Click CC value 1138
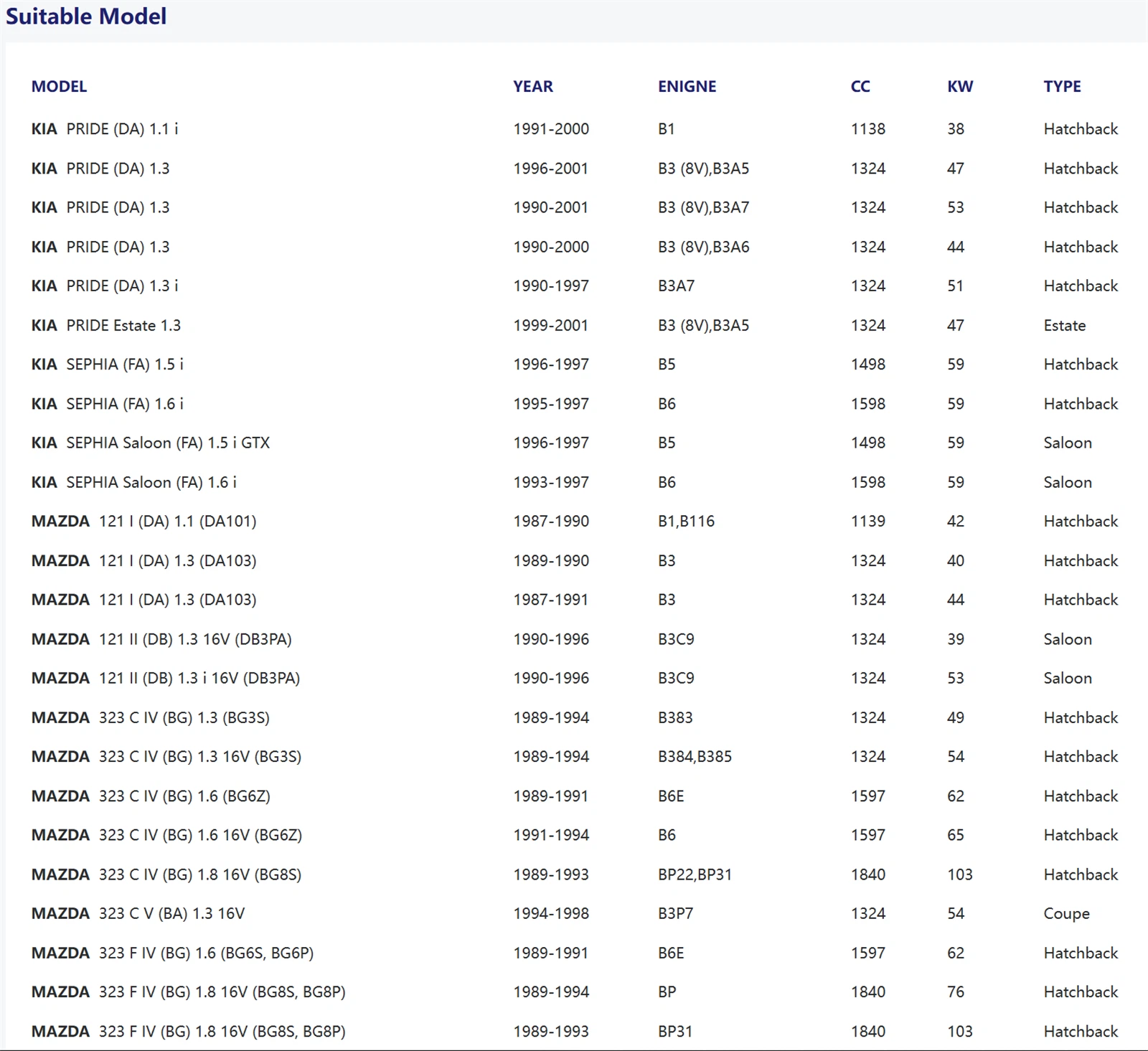1148x1051 pixels. click(868, 129)
